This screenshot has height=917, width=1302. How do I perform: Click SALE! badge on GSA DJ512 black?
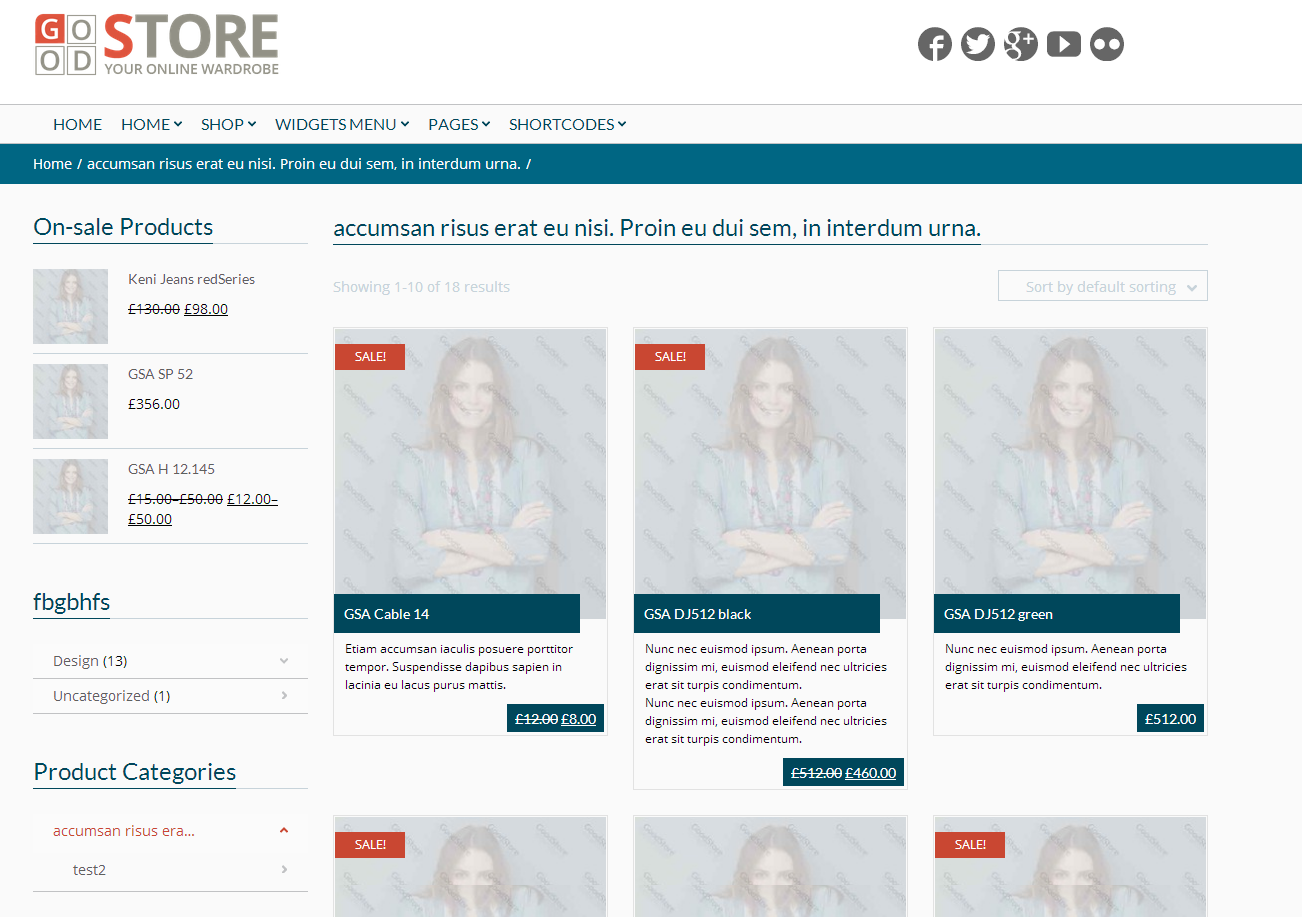(670, 357)
